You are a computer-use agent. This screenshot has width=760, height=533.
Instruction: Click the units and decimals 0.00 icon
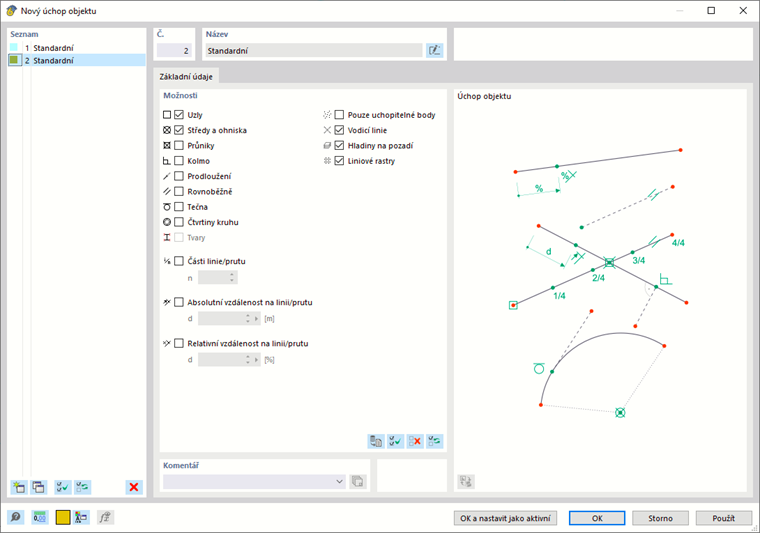[x=40, y=517]
